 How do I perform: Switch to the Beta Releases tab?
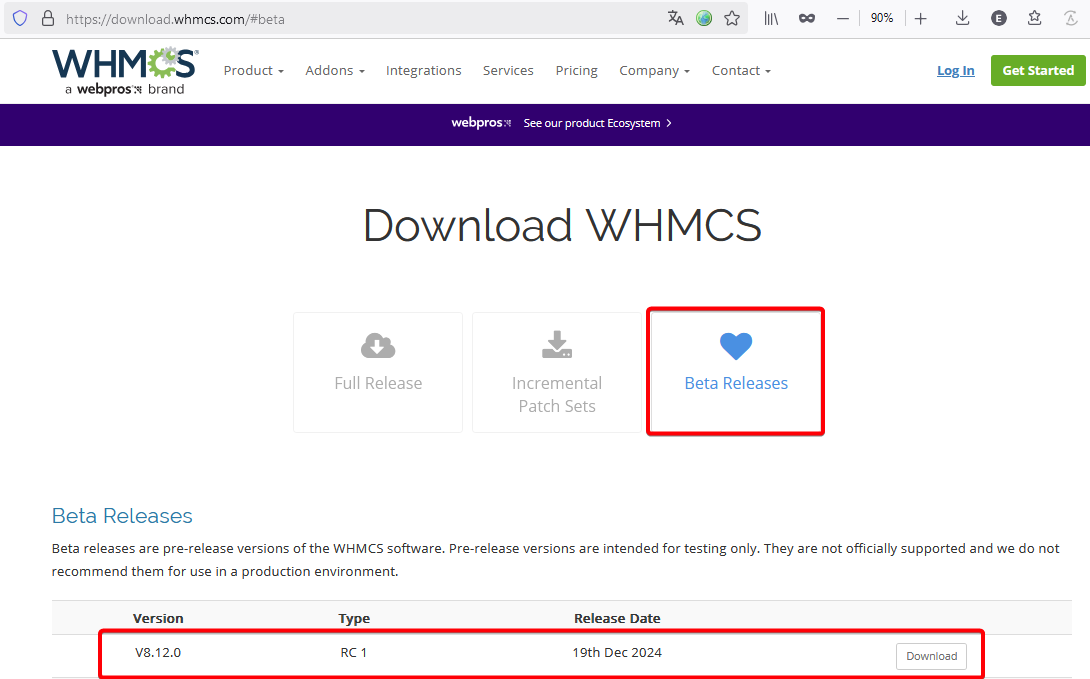[x=736, y=373]
